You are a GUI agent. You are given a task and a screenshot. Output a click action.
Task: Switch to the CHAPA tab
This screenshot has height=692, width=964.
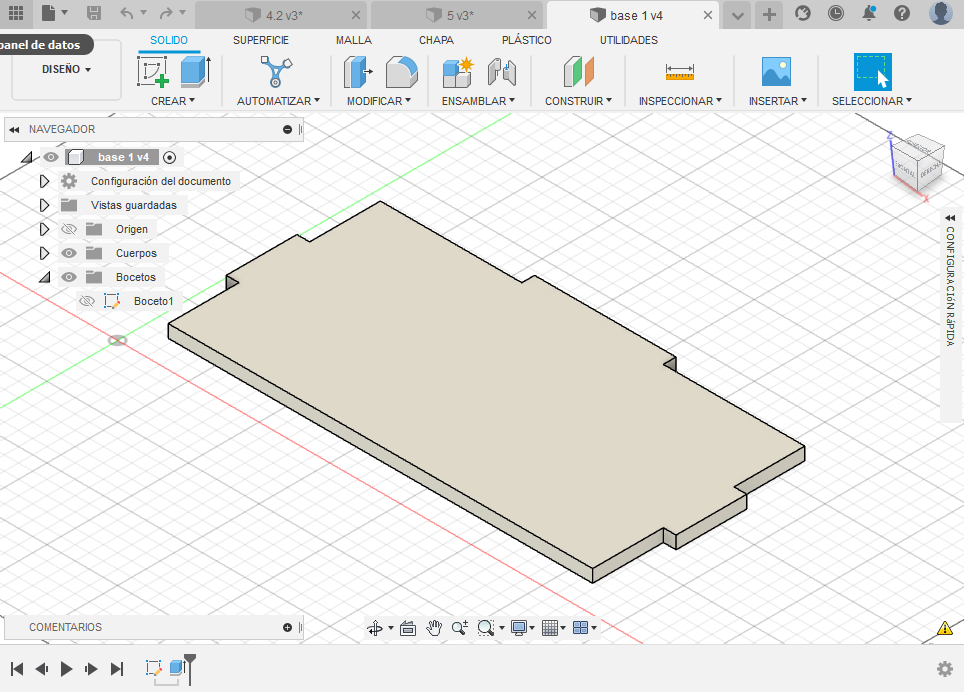(x=437, y=40)
